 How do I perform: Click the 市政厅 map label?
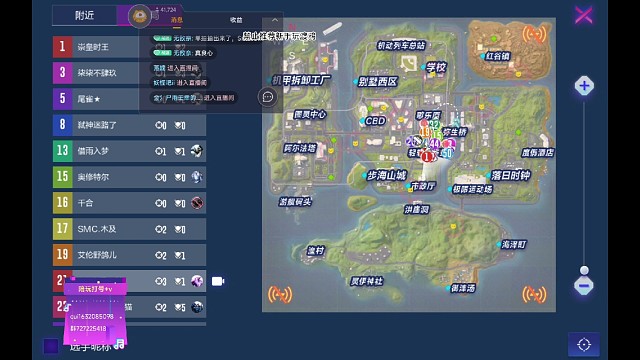(x=423, y=187)
